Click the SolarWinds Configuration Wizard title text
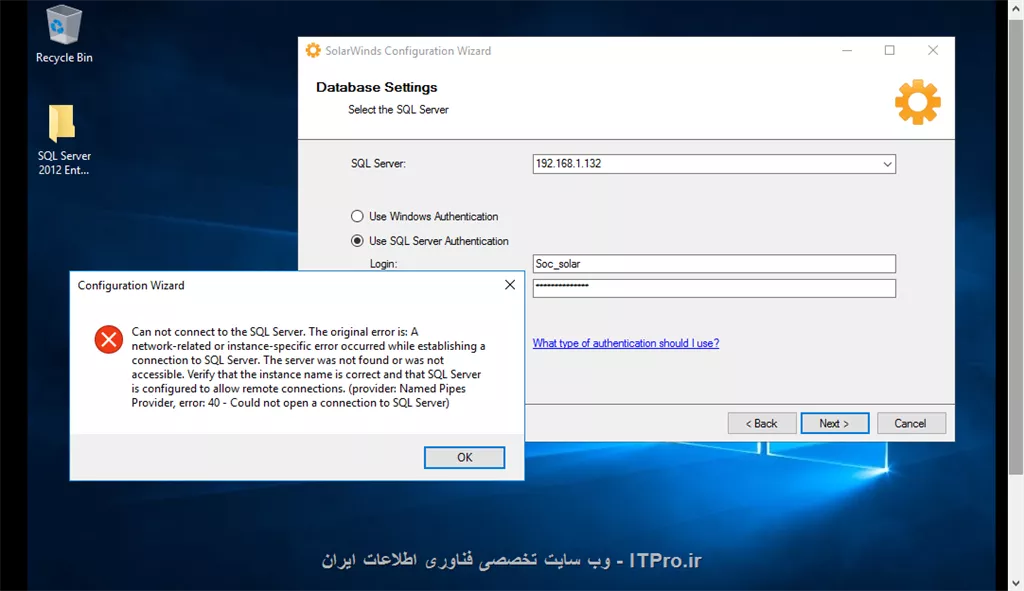This screenshot has width=1024, height=591. point(408,51)
